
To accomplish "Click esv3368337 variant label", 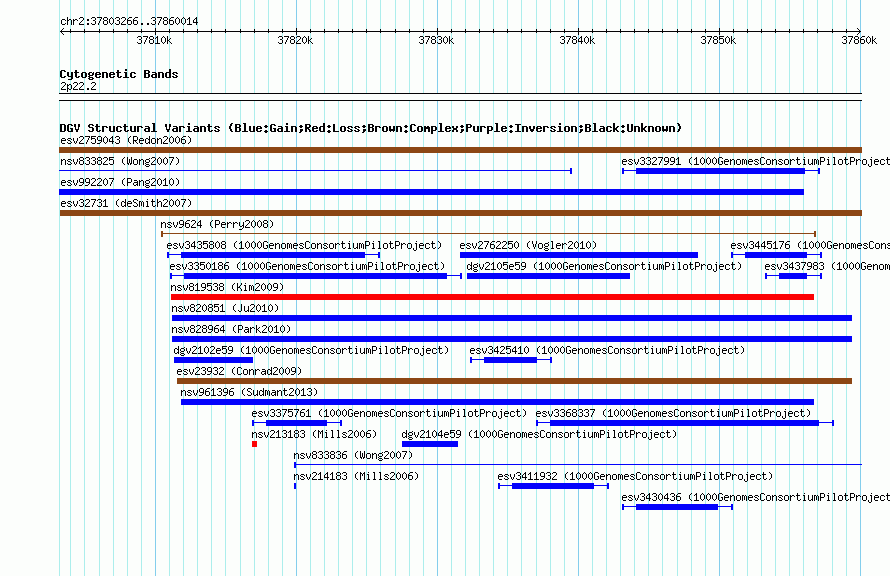I will coord(673,413).
